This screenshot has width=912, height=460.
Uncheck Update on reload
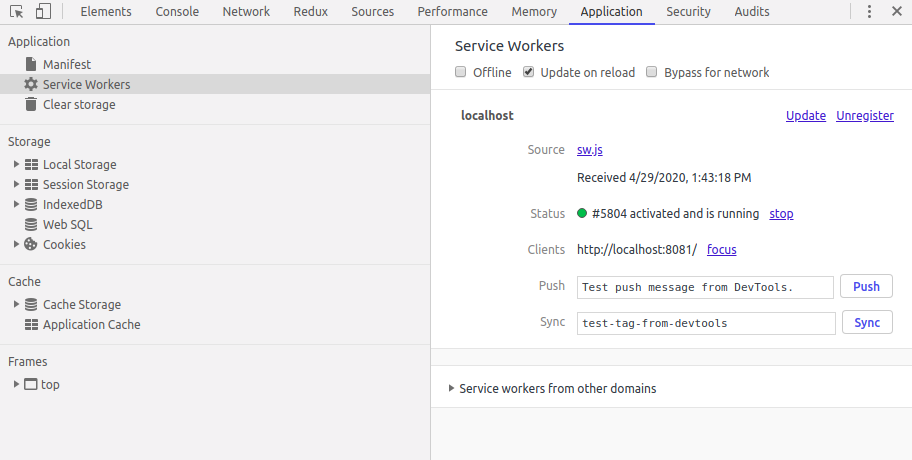[529, 72]
